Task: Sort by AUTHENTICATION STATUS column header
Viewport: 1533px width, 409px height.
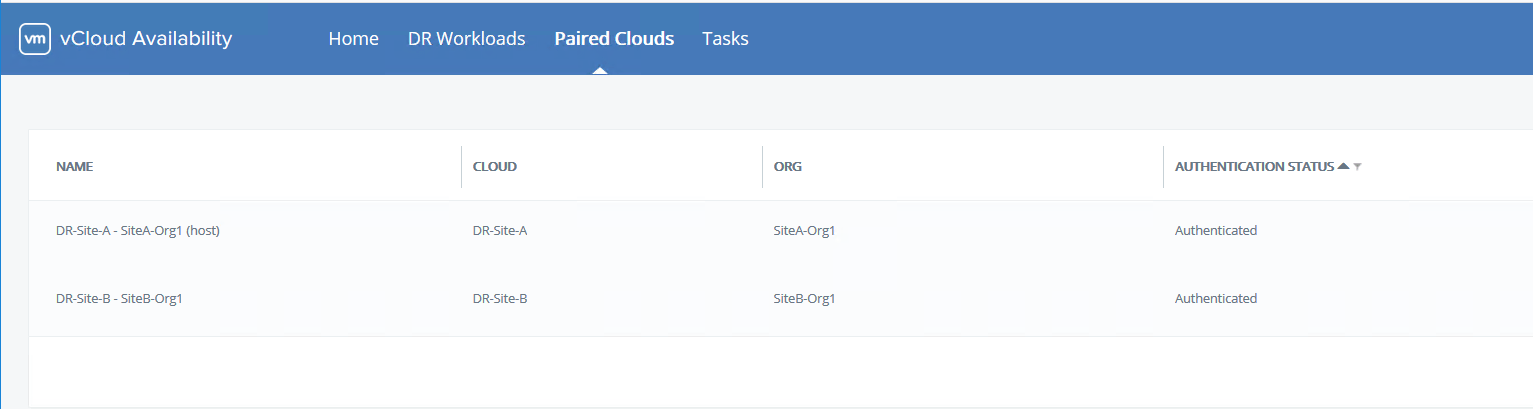Action: (1254, 167)
